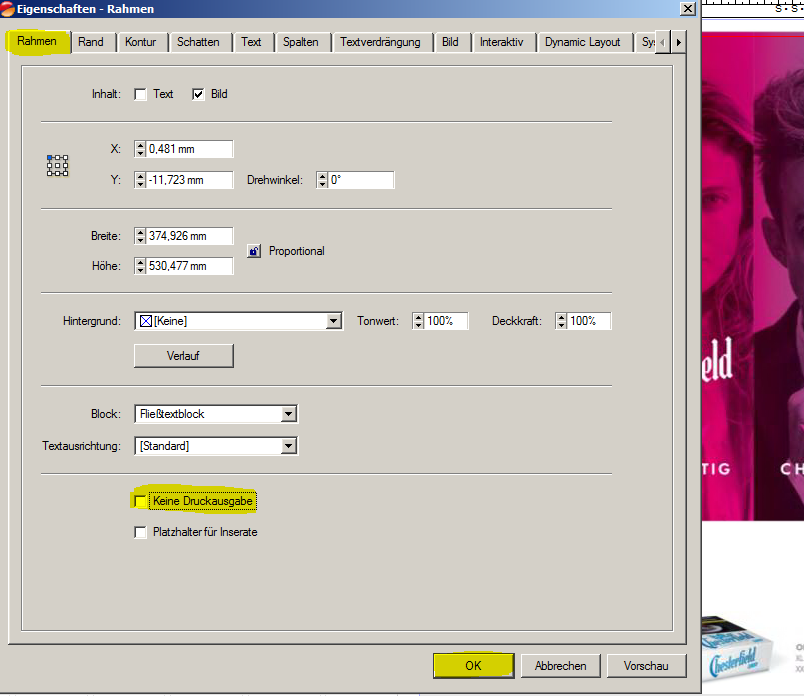Click the X position stepper arrows

tap(140, 149)
